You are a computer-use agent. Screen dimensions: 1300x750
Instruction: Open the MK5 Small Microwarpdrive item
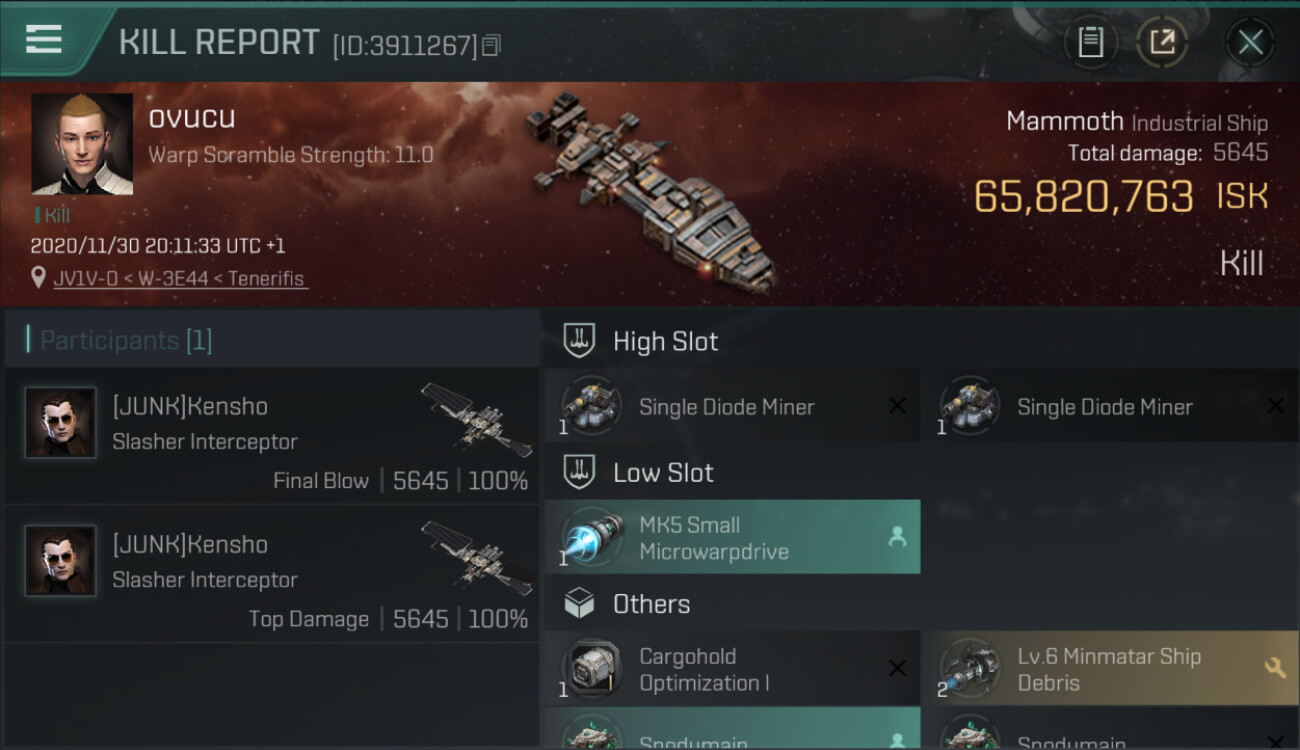click(732, 538)
